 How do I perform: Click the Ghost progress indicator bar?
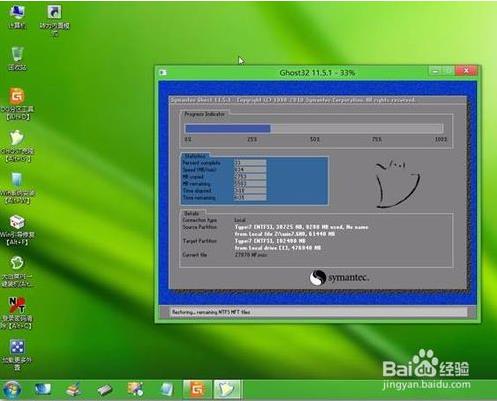coord(314,128)
